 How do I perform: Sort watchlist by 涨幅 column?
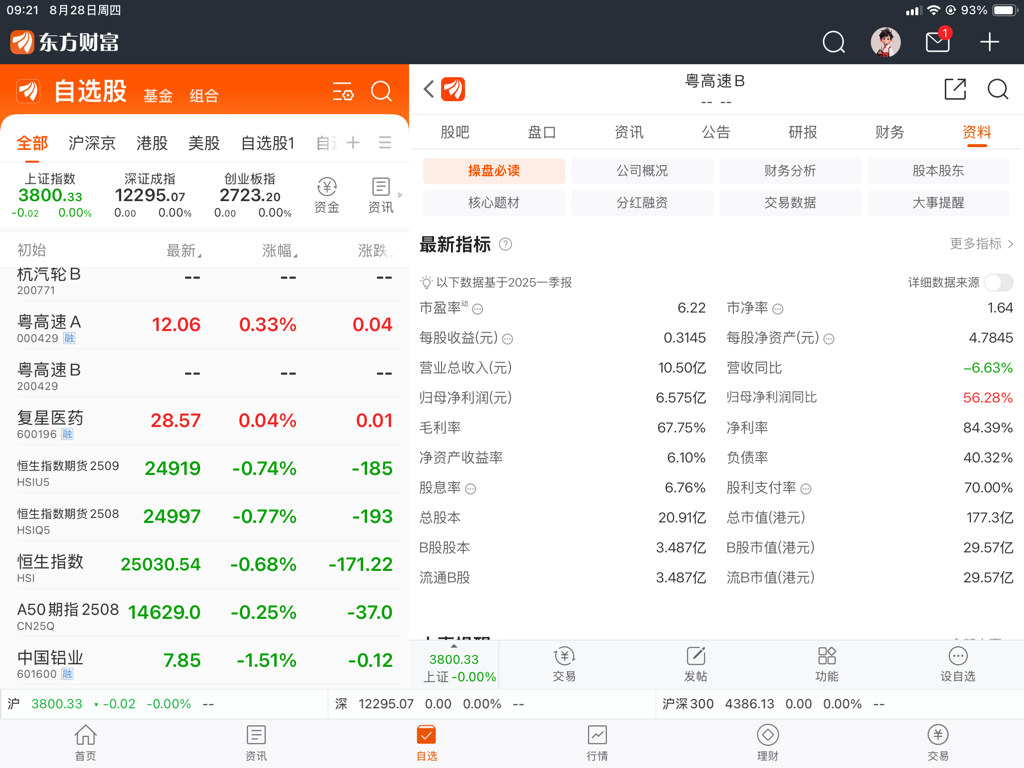(x=280, y=250)
